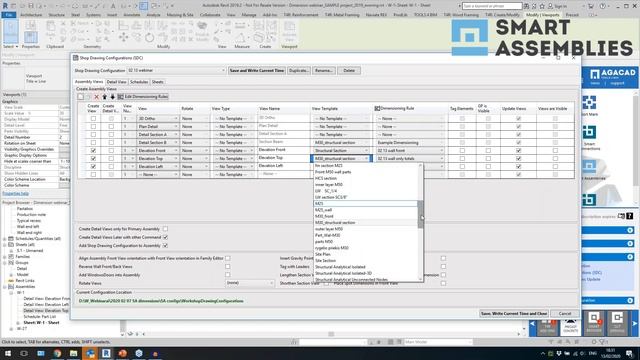The width and height of the screenshot is (640, 360).
Task: Open the Architecture ribbon tab
Action: [x=31, y=15]
